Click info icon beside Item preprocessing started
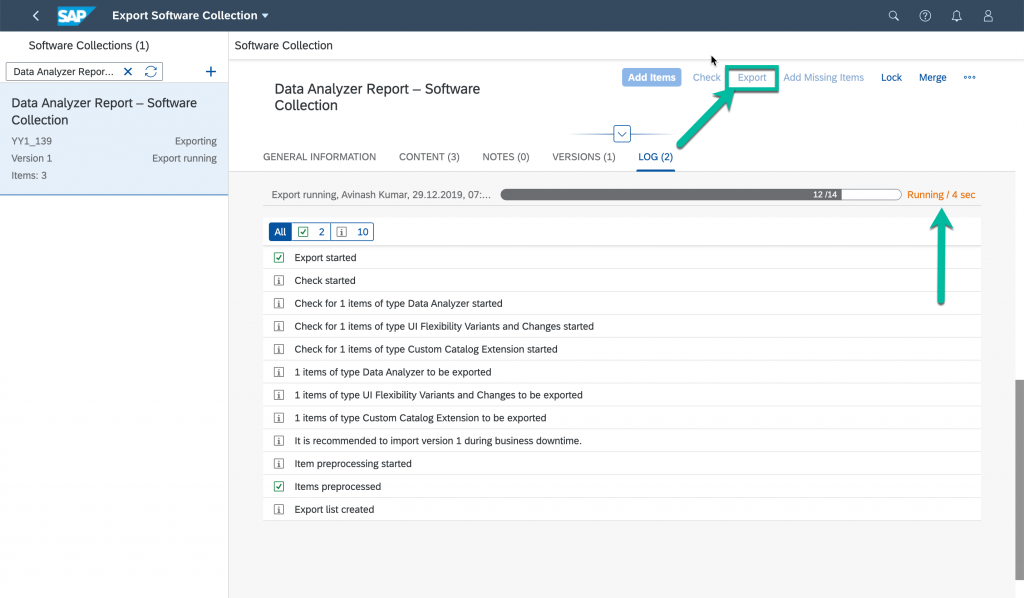The image size is (1024, 598). click(x=279, y=464)
